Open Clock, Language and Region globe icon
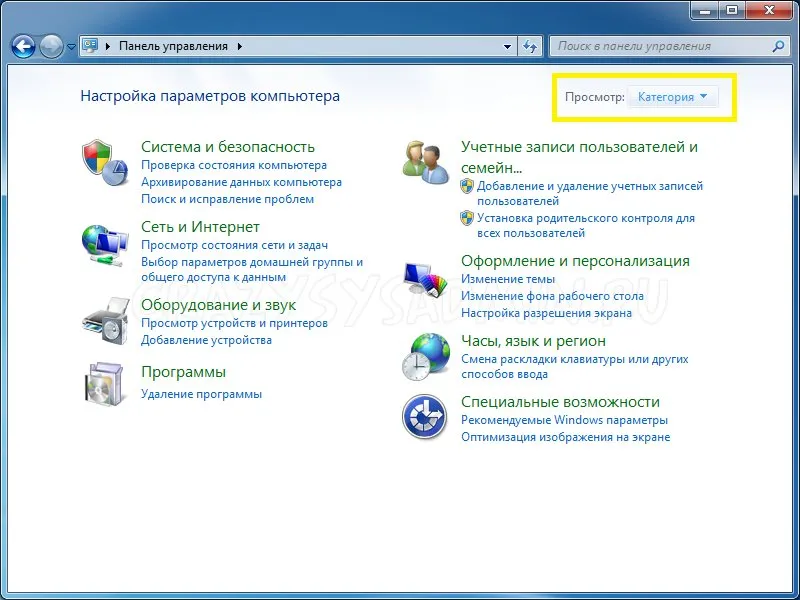 tap(426, 357)
